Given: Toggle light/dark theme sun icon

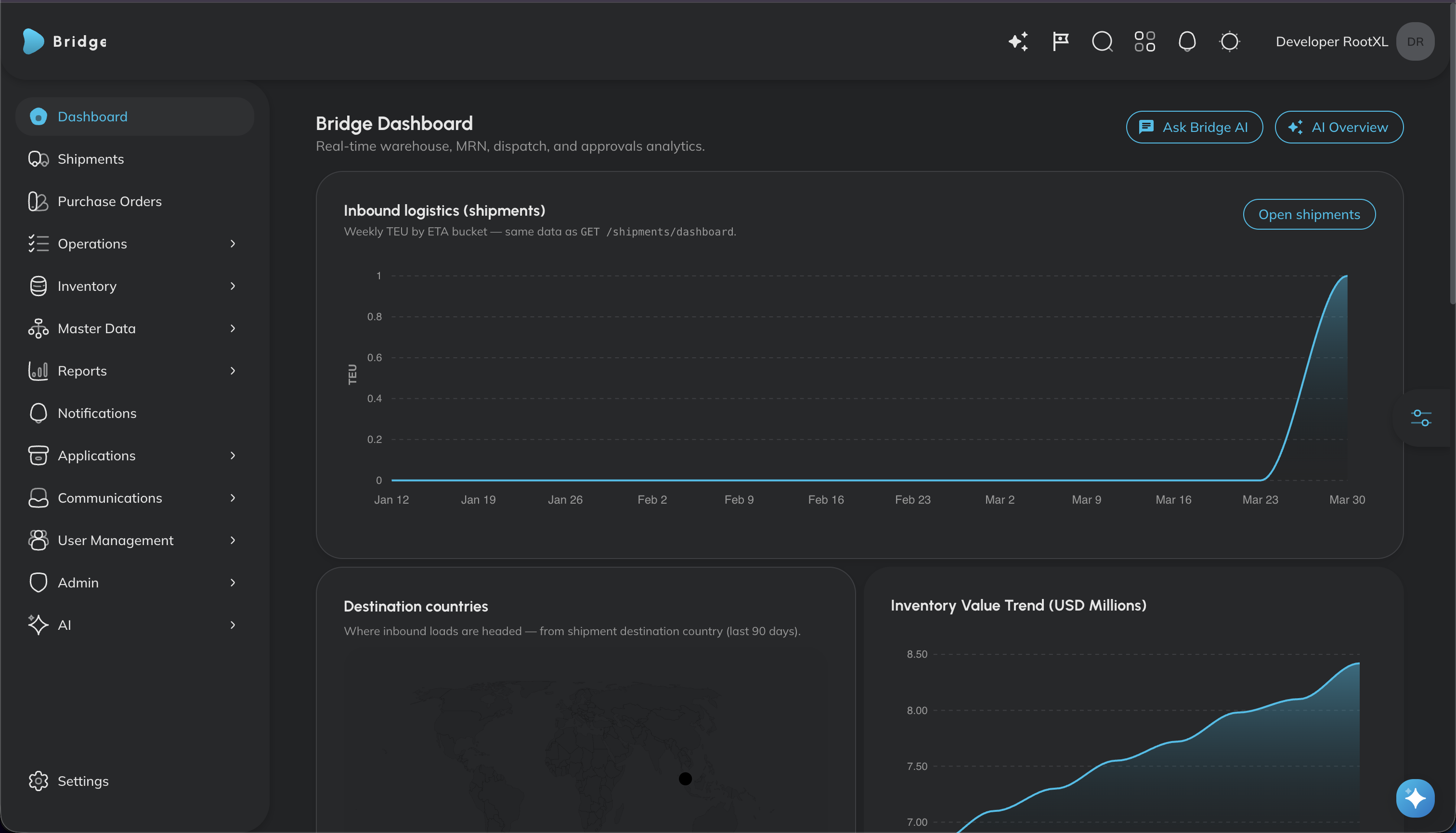Looking at the screenshot, I should [x=1229, y=42].
